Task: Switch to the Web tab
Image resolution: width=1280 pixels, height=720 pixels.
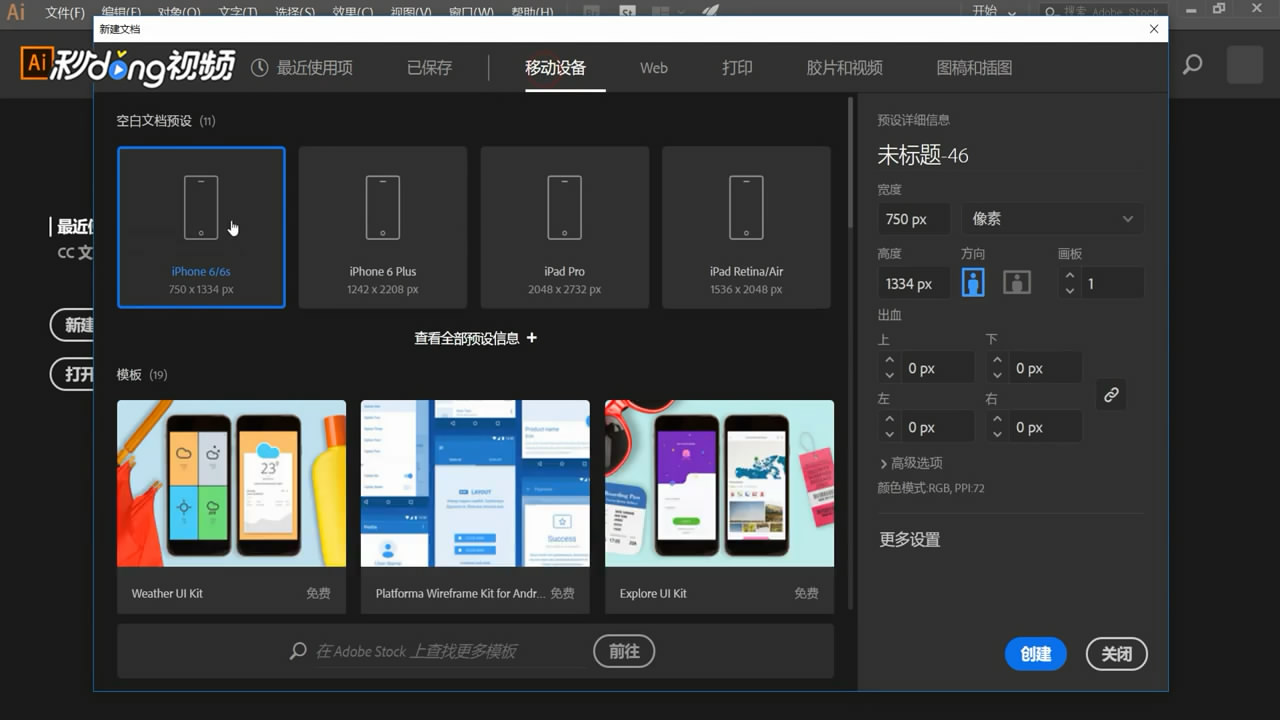Action: (654, 68)
